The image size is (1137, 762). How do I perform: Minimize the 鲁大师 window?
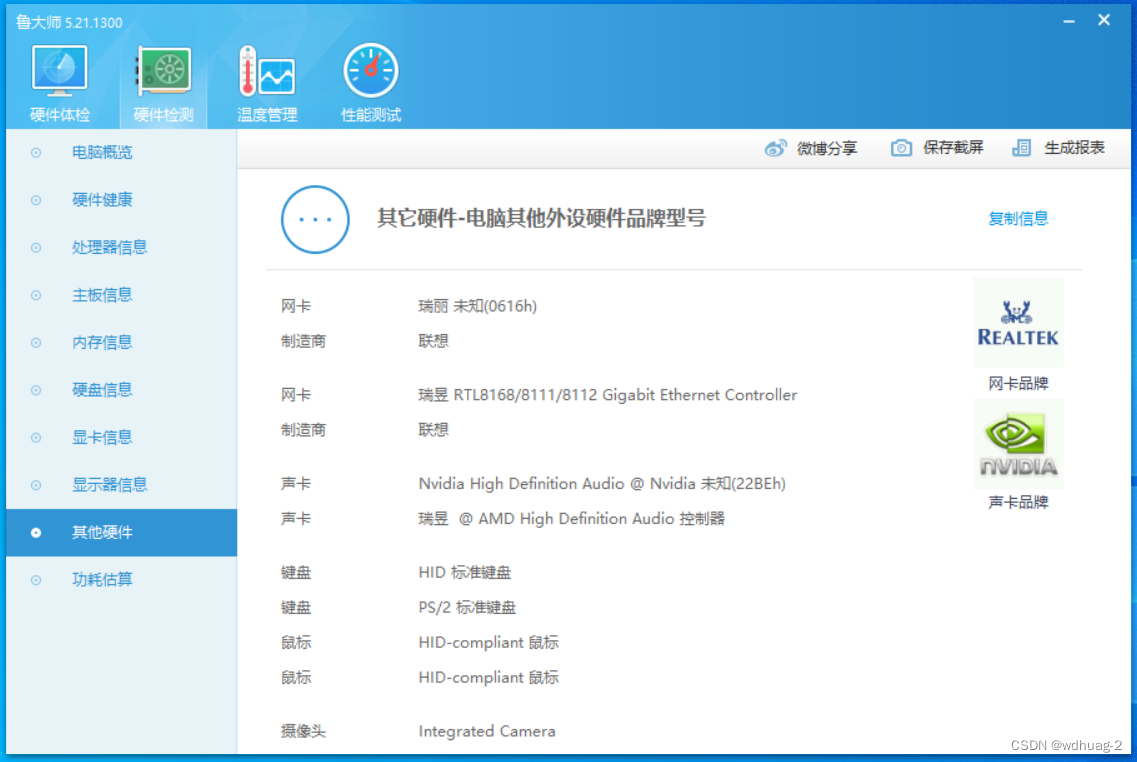coord(1069,21)
